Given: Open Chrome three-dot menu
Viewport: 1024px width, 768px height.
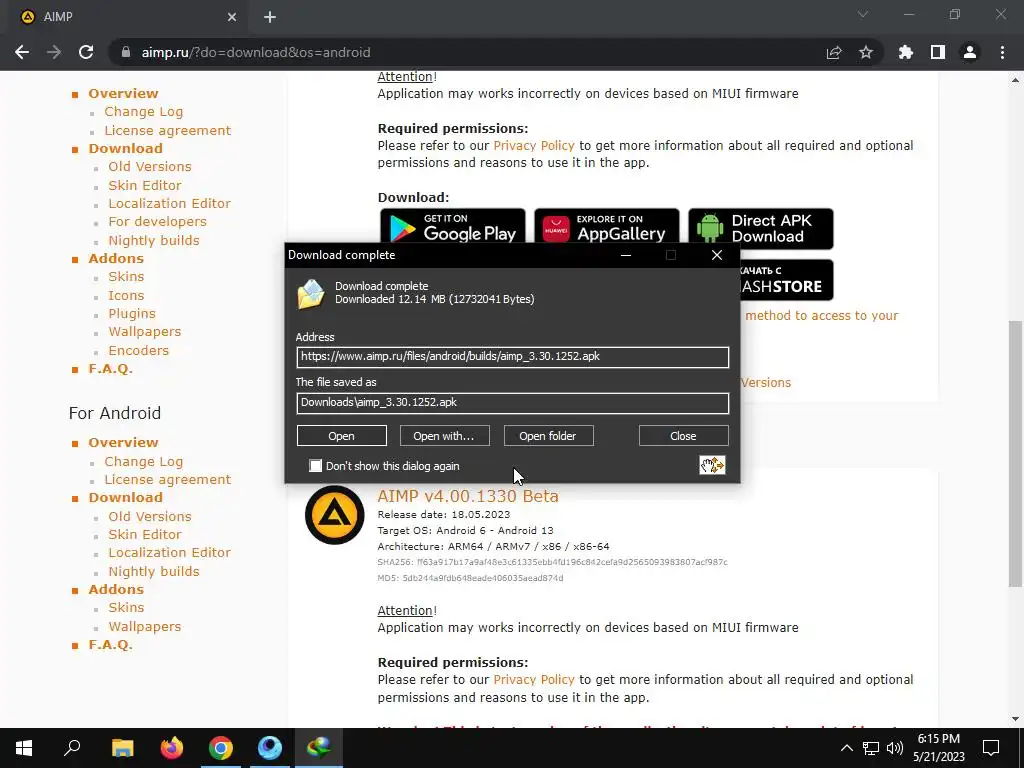Looking at the screenshot, I should pos(1002,52).
